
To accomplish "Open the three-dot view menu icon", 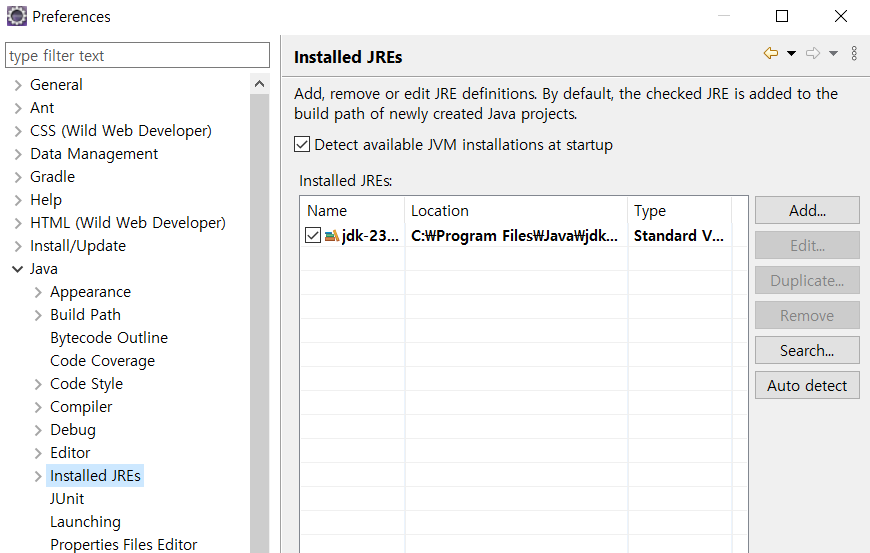I will 854,53.
